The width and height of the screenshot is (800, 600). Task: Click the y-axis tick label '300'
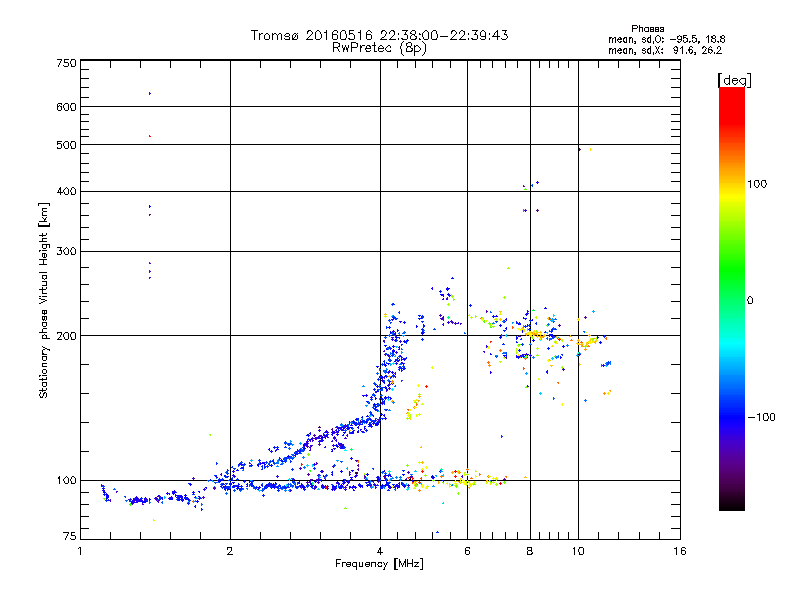coord(66,252)
